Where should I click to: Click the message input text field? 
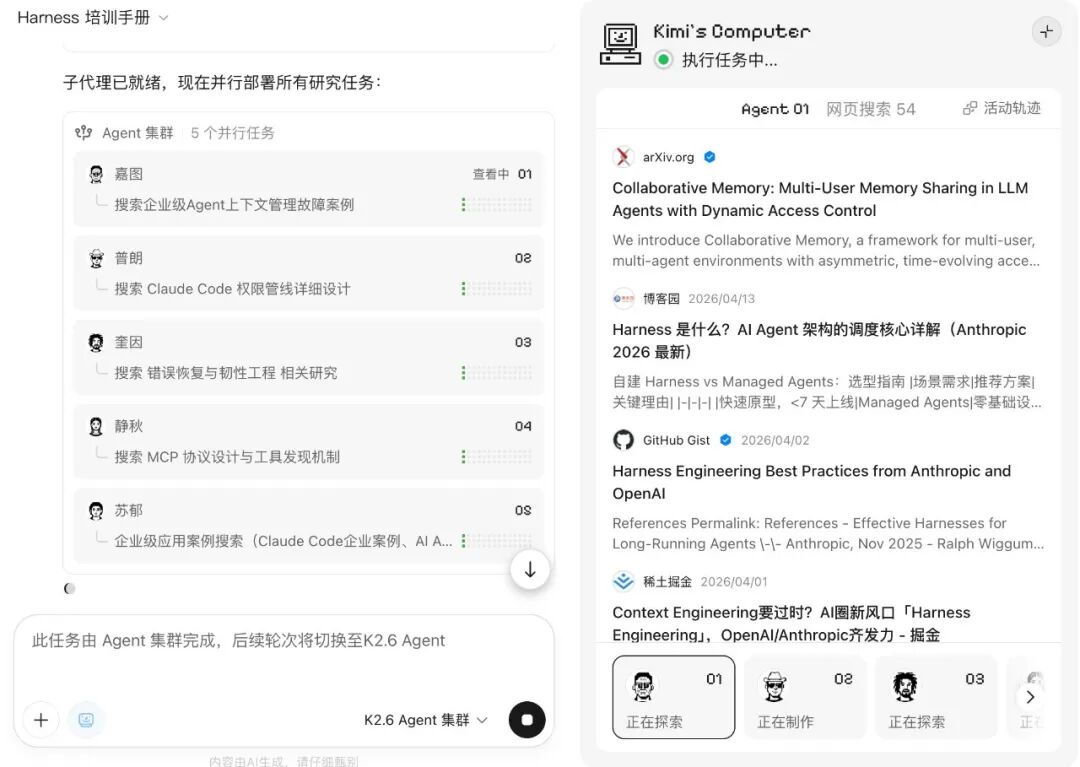coord(283,655)
